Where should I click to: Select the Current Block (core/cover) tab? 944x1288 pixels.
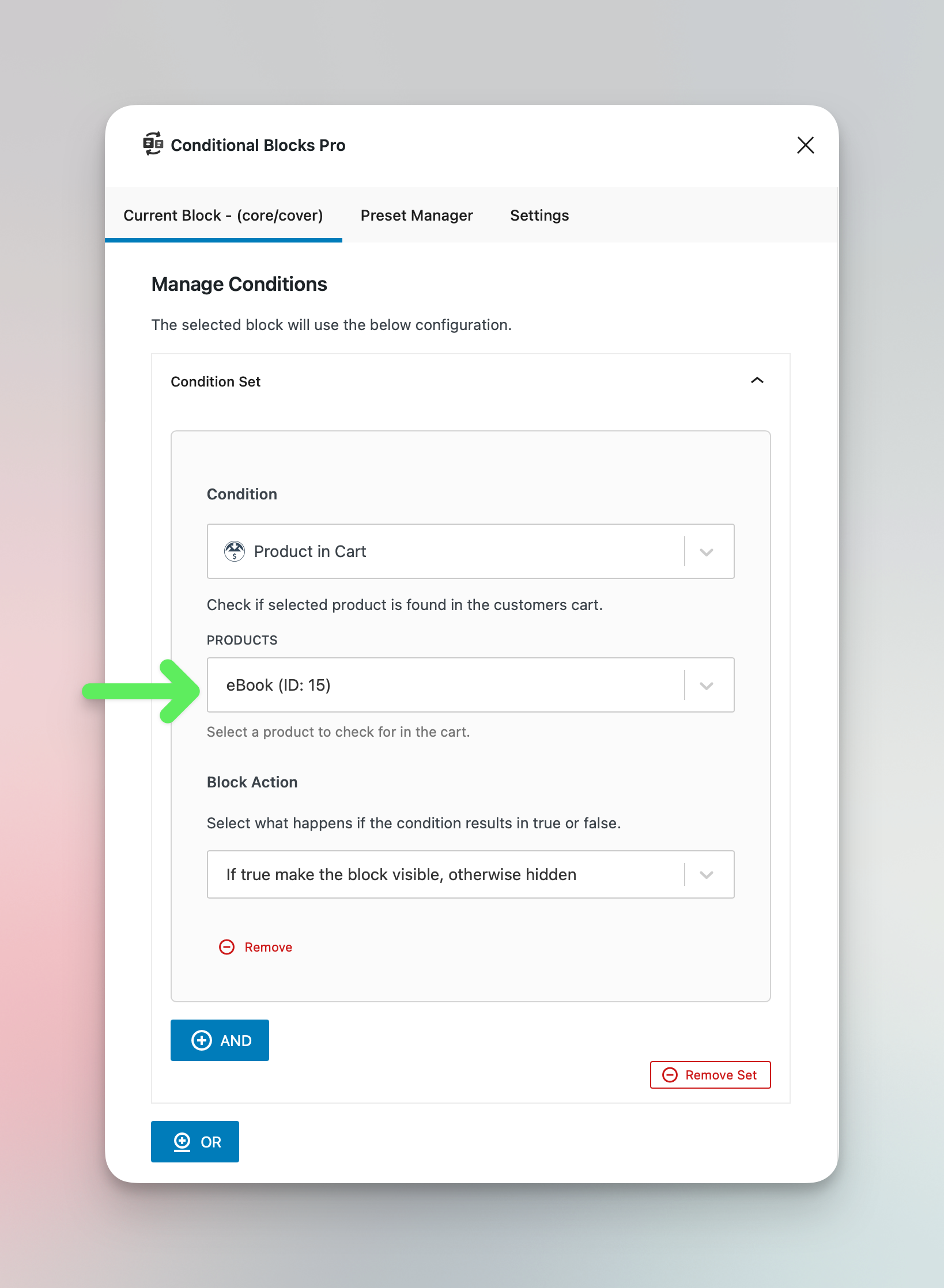pos(223,215)
